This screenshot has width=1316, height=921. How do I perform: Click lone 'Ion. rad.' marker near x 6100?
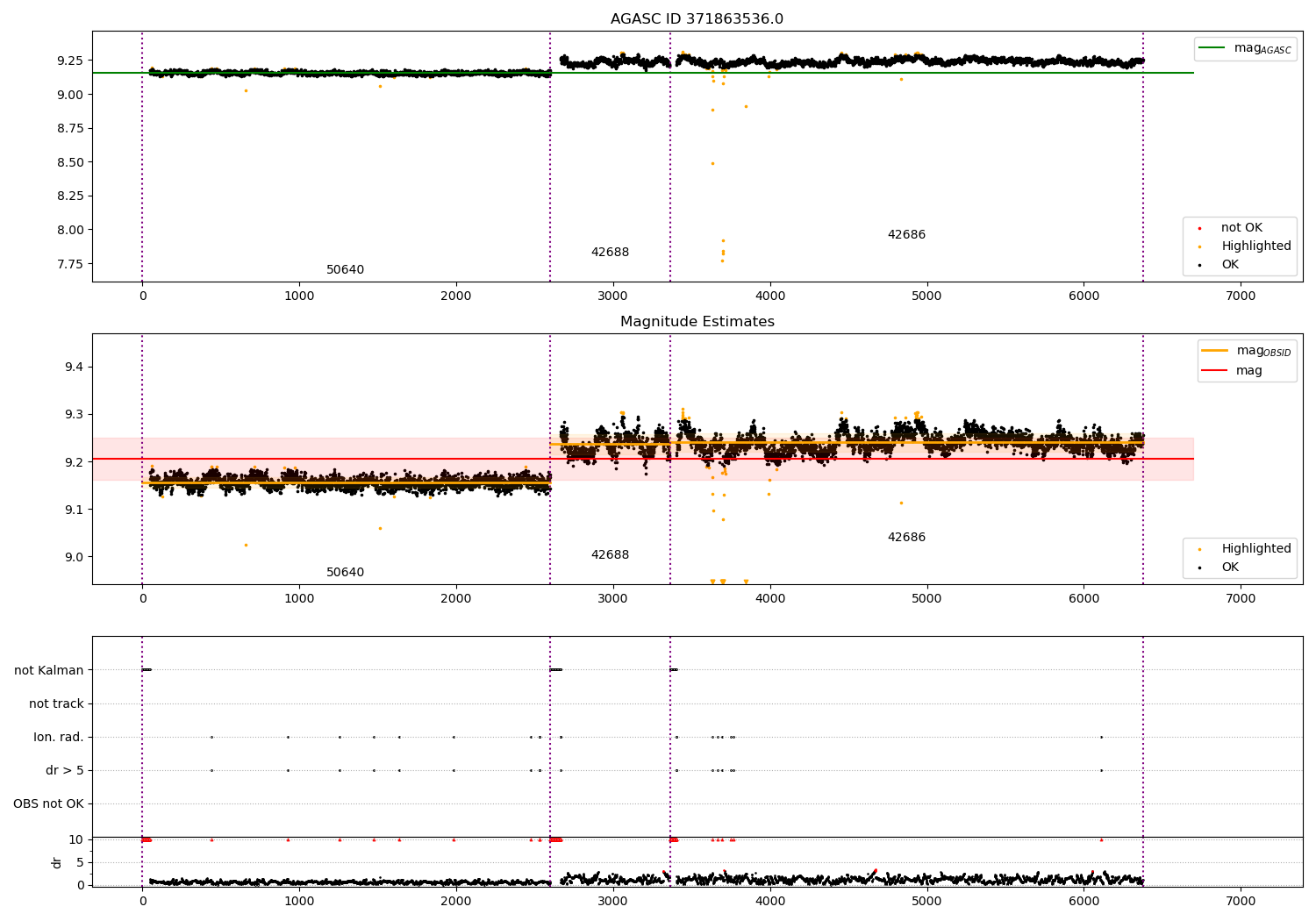coord(1101,737)
